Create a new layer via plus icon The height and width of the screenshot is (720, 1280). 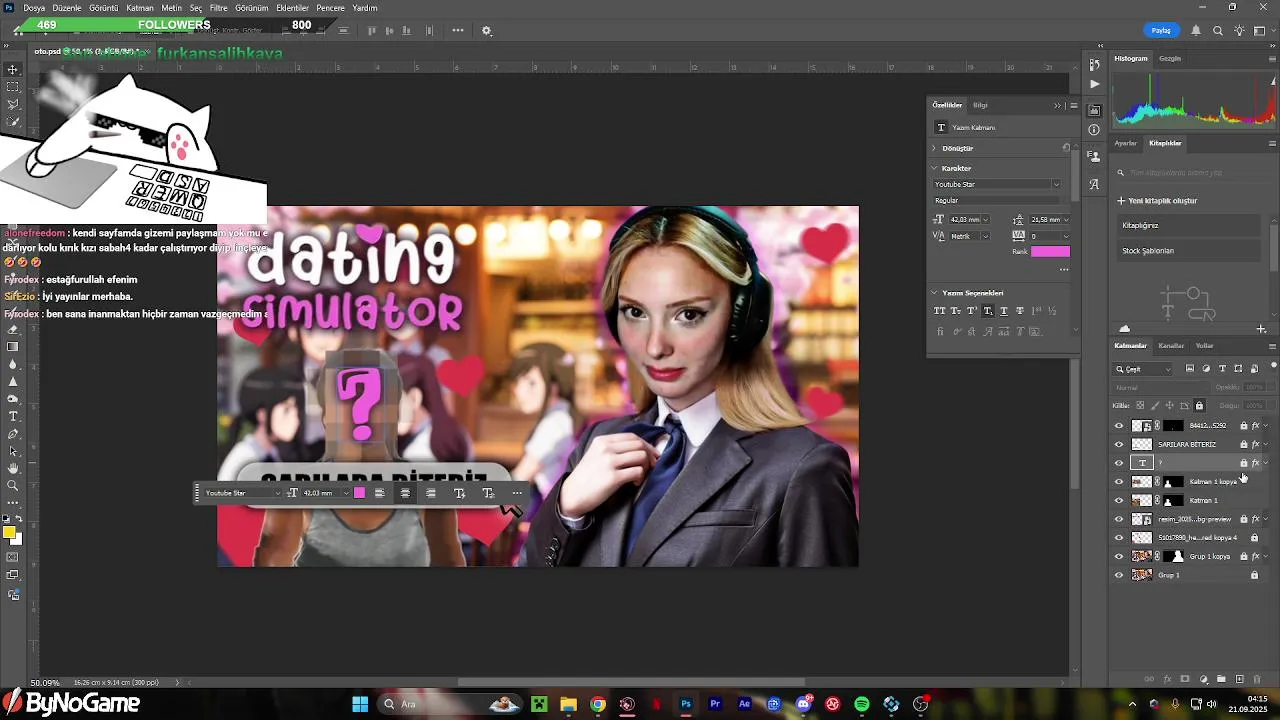pyautogui.click(x=1240, y=680)
